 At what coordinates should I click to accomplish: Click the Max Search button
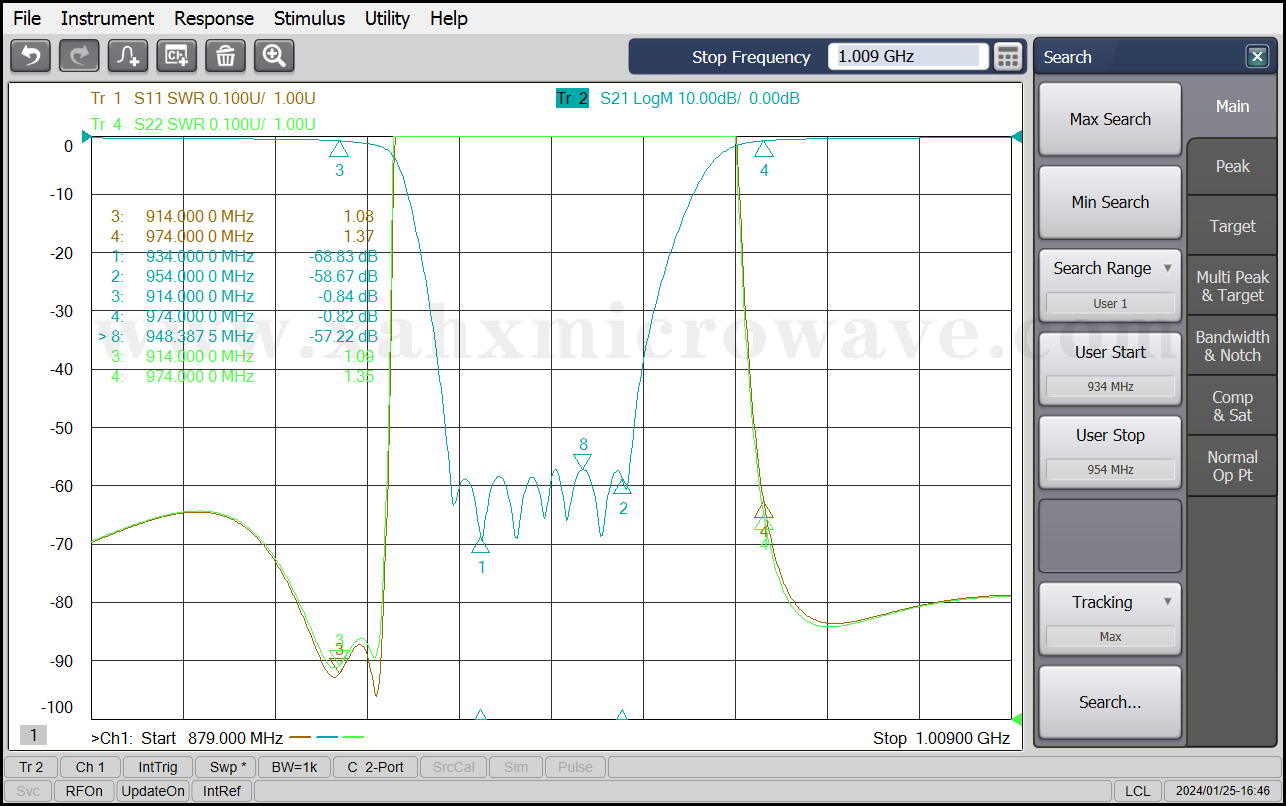(x=1110, y=119)
